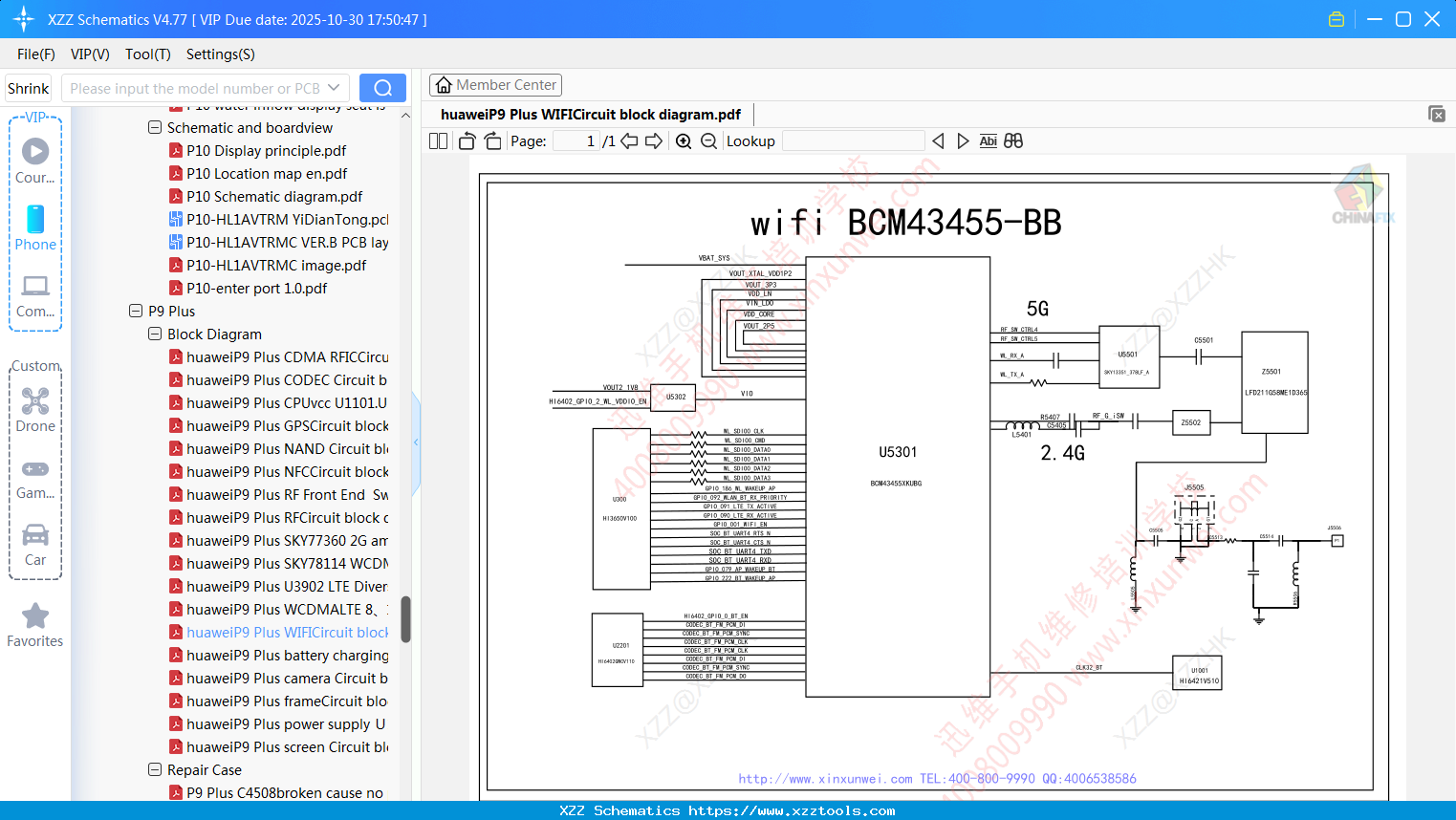Find previous lookup result
The image size is (1456, 820).
pyautogui.click(x=938, y=140)
